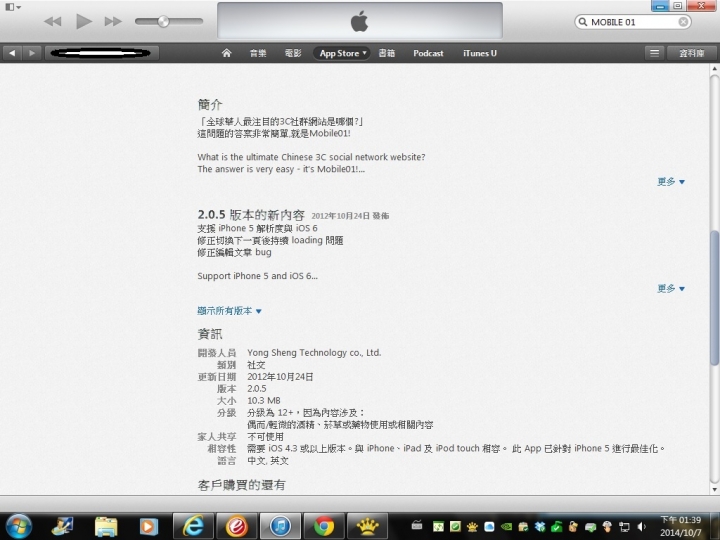
Task: Click the 10.3 MB size value
Action: click(264, 400)
